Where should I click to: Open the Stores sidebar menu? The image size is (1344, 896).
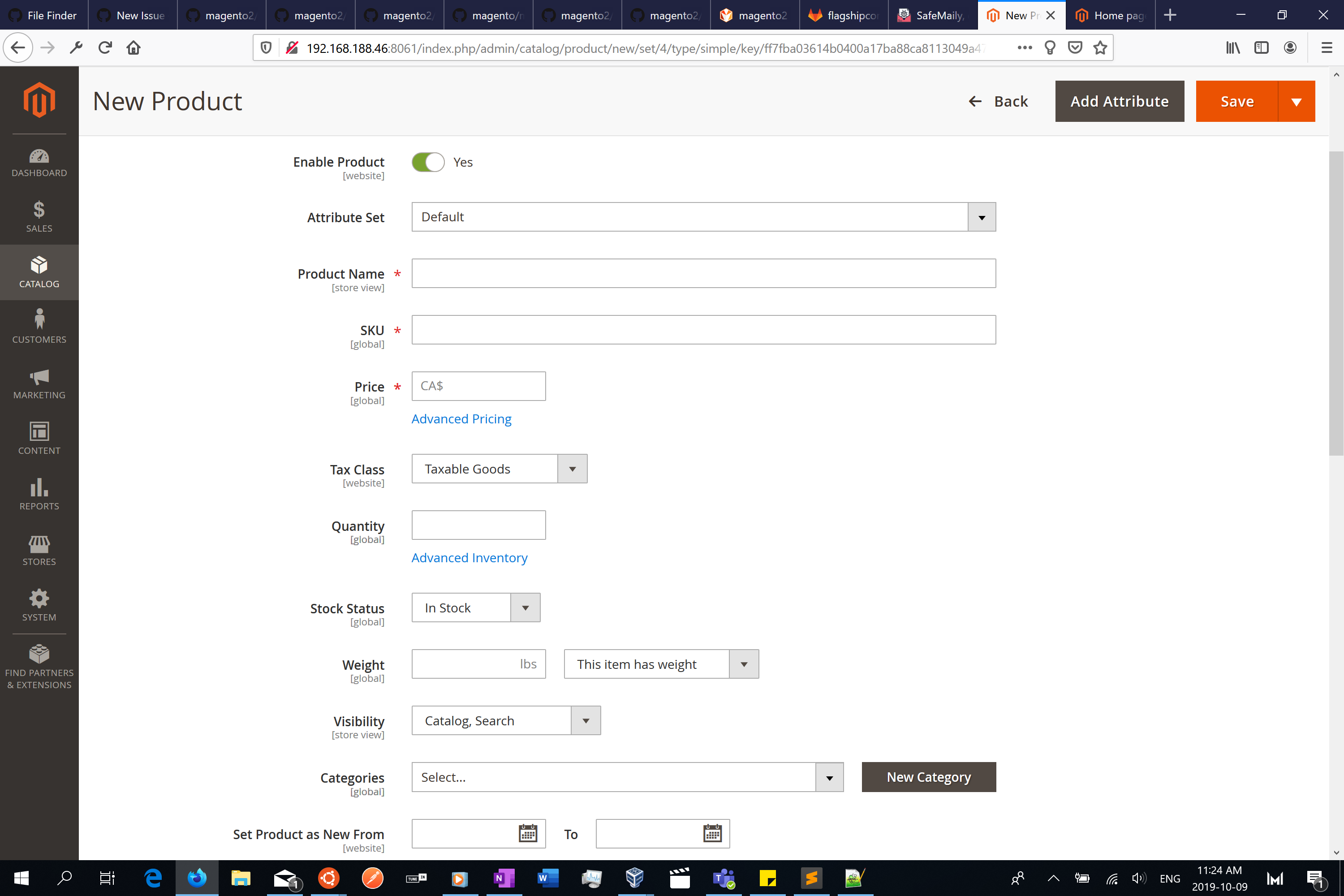point(39,550)
